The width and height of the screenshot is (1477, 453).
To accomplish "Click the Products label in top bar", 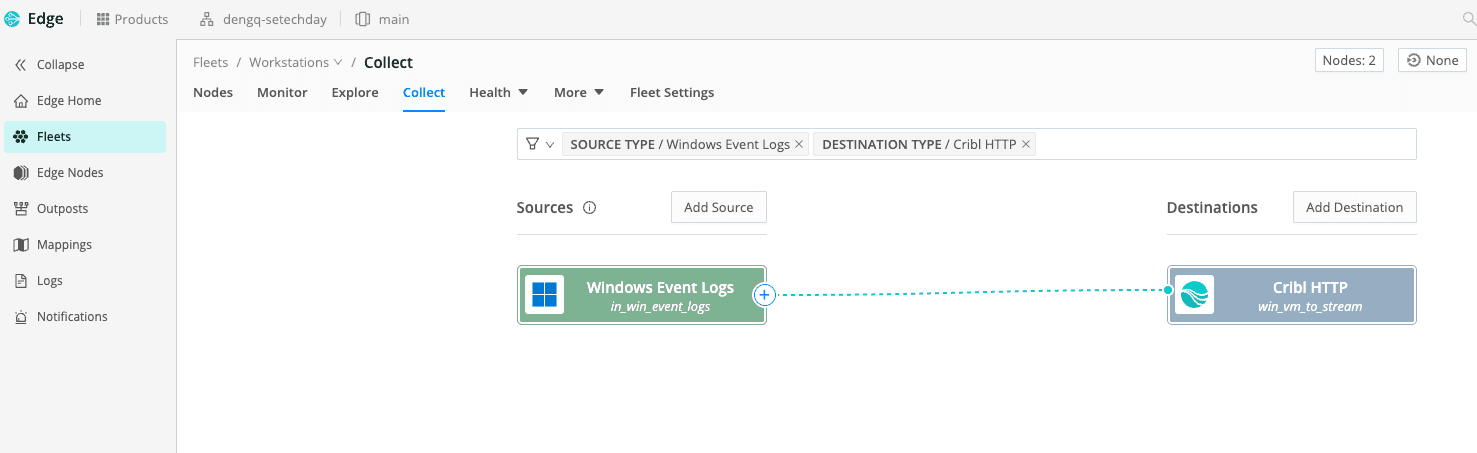I will pos(141,19).
